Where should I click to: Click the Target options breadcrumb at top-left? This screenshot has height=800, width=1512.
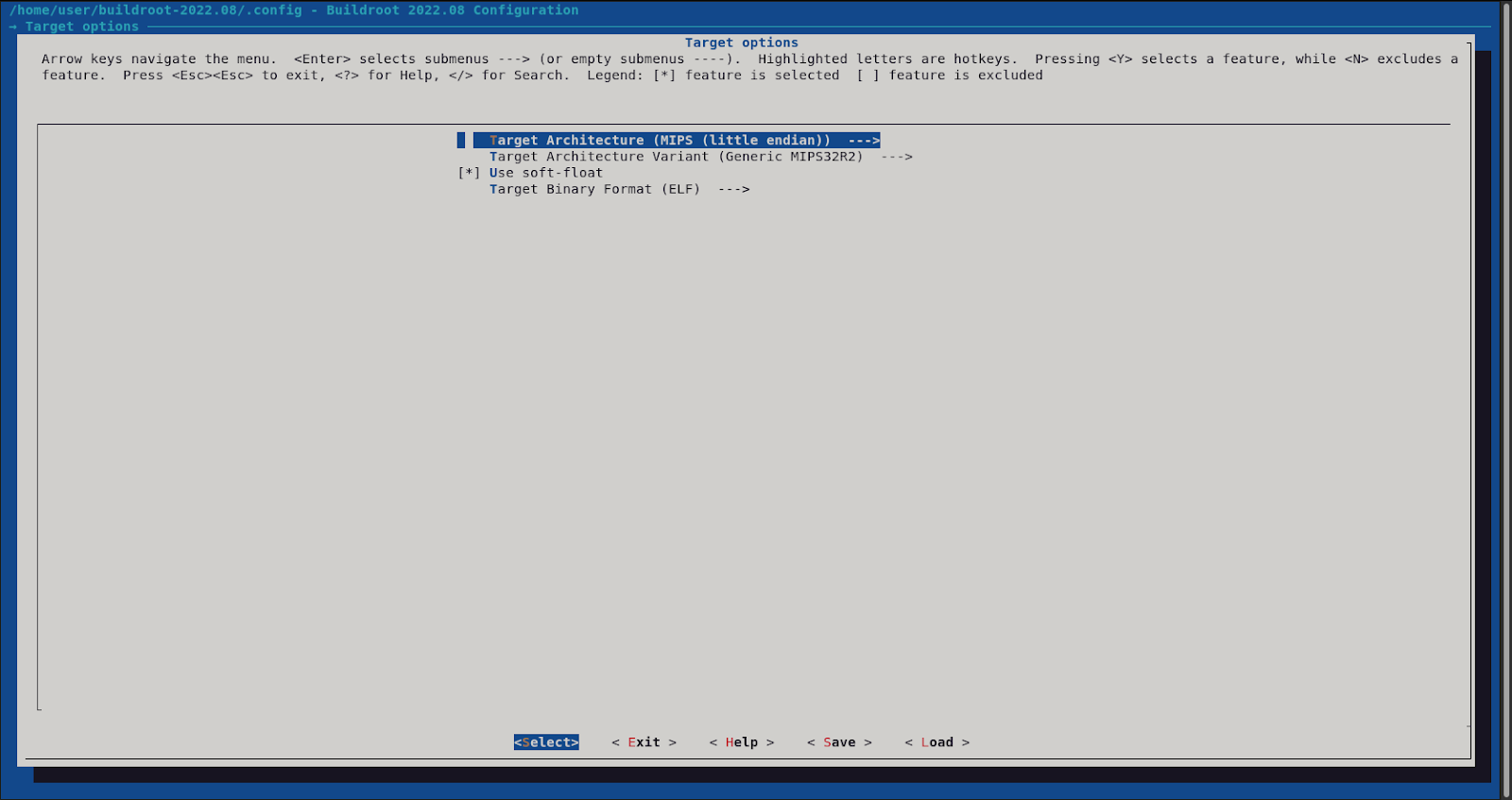coord(81,26)
